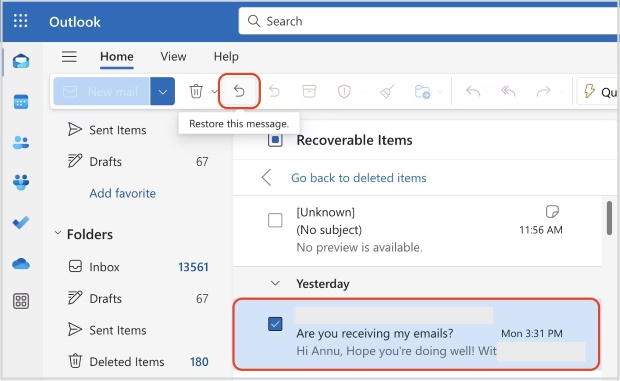The height and width of the screenshot is (381, 620).
Task: Open the Delete options dropdown arrow
Action: point(214,92)
